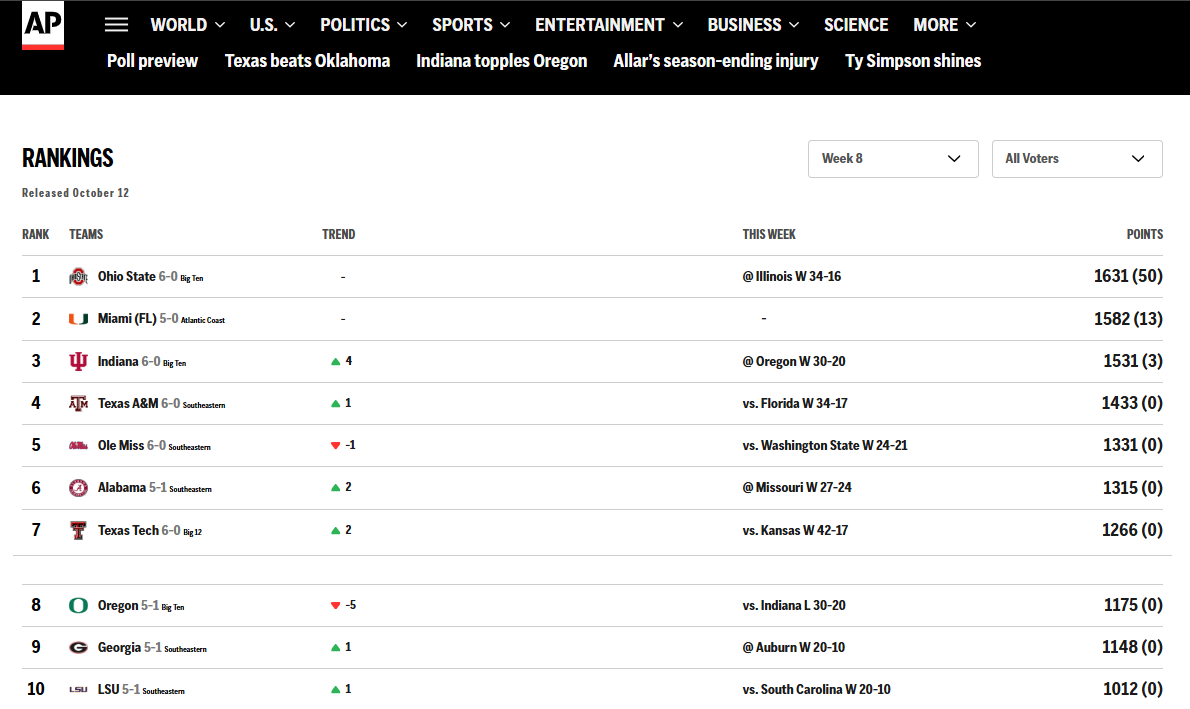Click the AP logo

tap(43, 26)
